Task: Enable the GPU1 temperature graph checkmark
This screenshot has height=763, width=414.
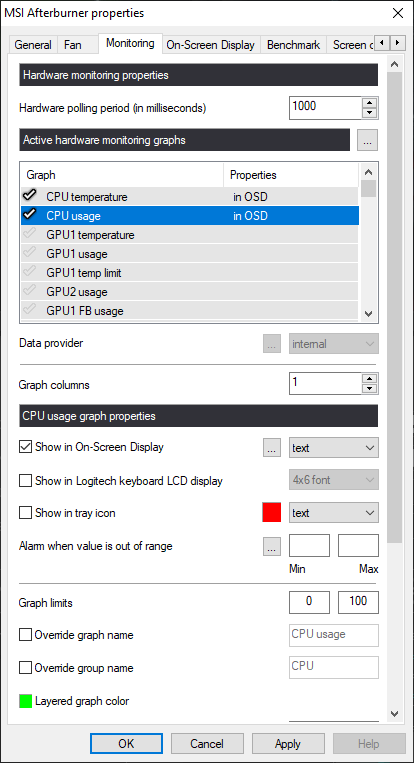Action: point(30,235)
